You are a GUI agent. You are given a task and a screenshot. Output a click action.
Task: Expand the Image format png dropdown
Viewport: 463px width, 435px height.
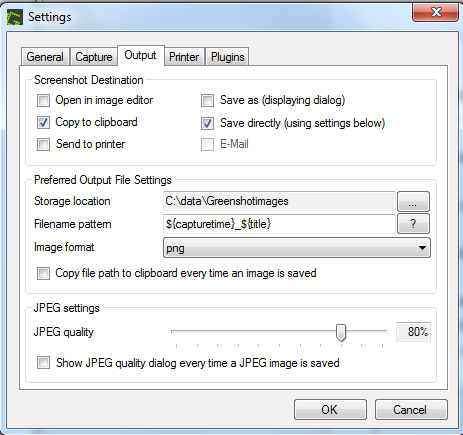(x=297, y=248)
